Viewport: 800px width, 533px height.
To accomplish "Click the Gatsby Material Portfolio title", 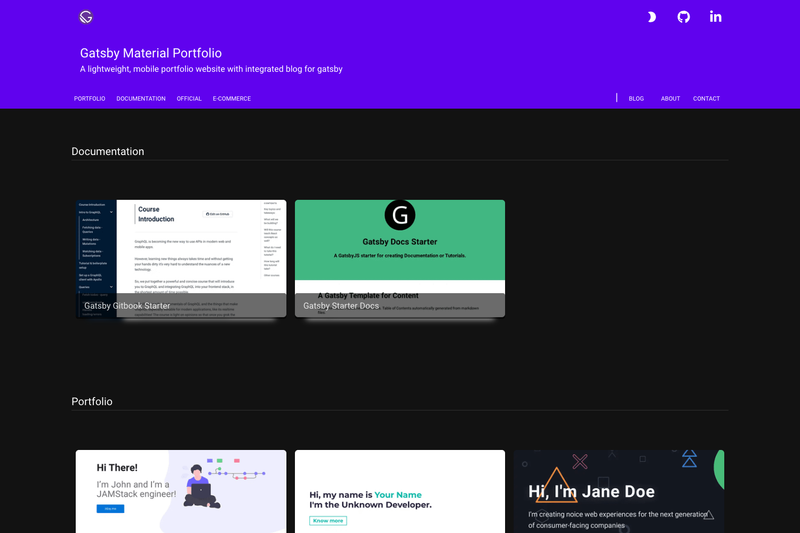I will point(151,53).
